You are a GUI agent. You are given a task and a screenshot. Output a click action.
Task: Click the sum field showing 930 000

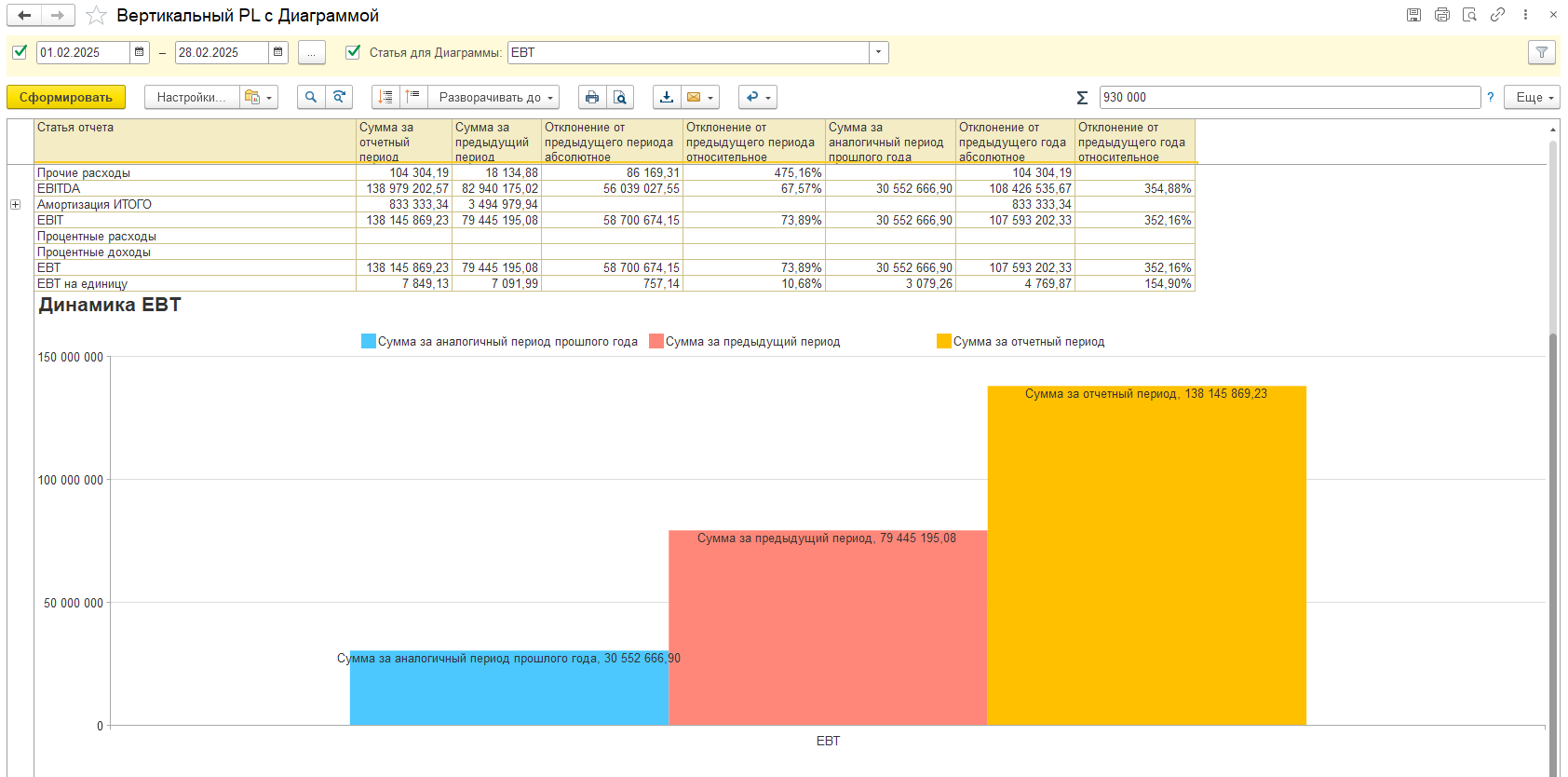pos(1289,97)
